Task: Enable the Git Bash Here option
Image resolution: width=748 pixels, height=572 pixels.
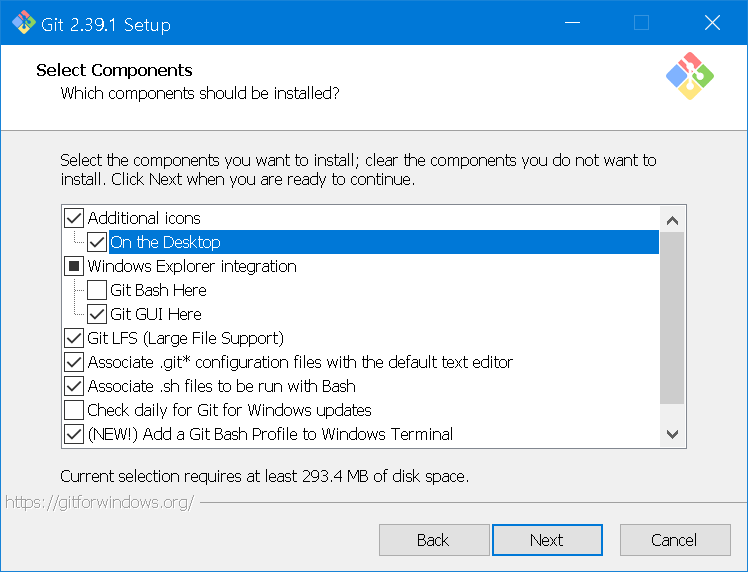Action: click(x=97, y=290)
